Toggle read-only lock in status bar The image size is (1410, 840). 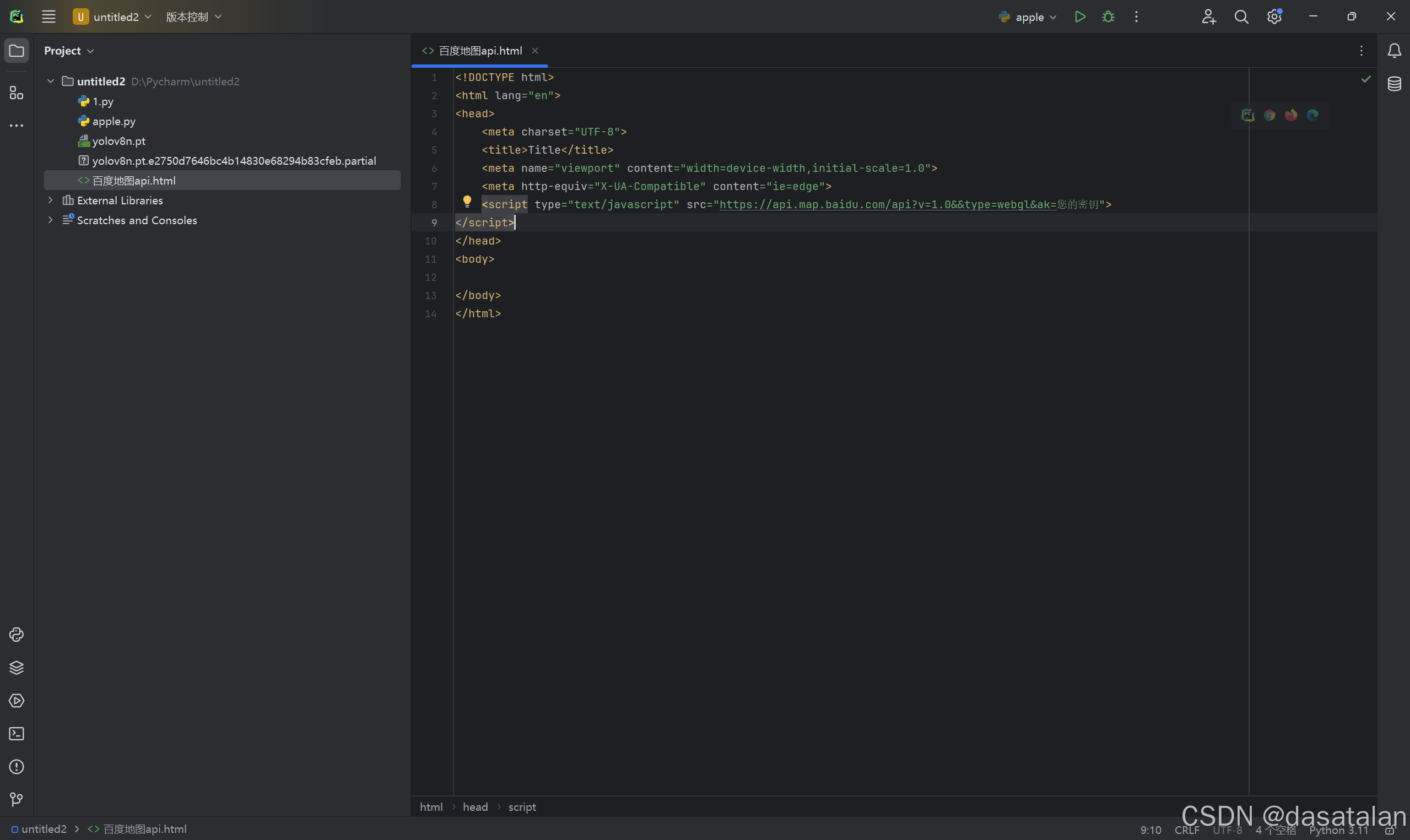[1390, 831]
